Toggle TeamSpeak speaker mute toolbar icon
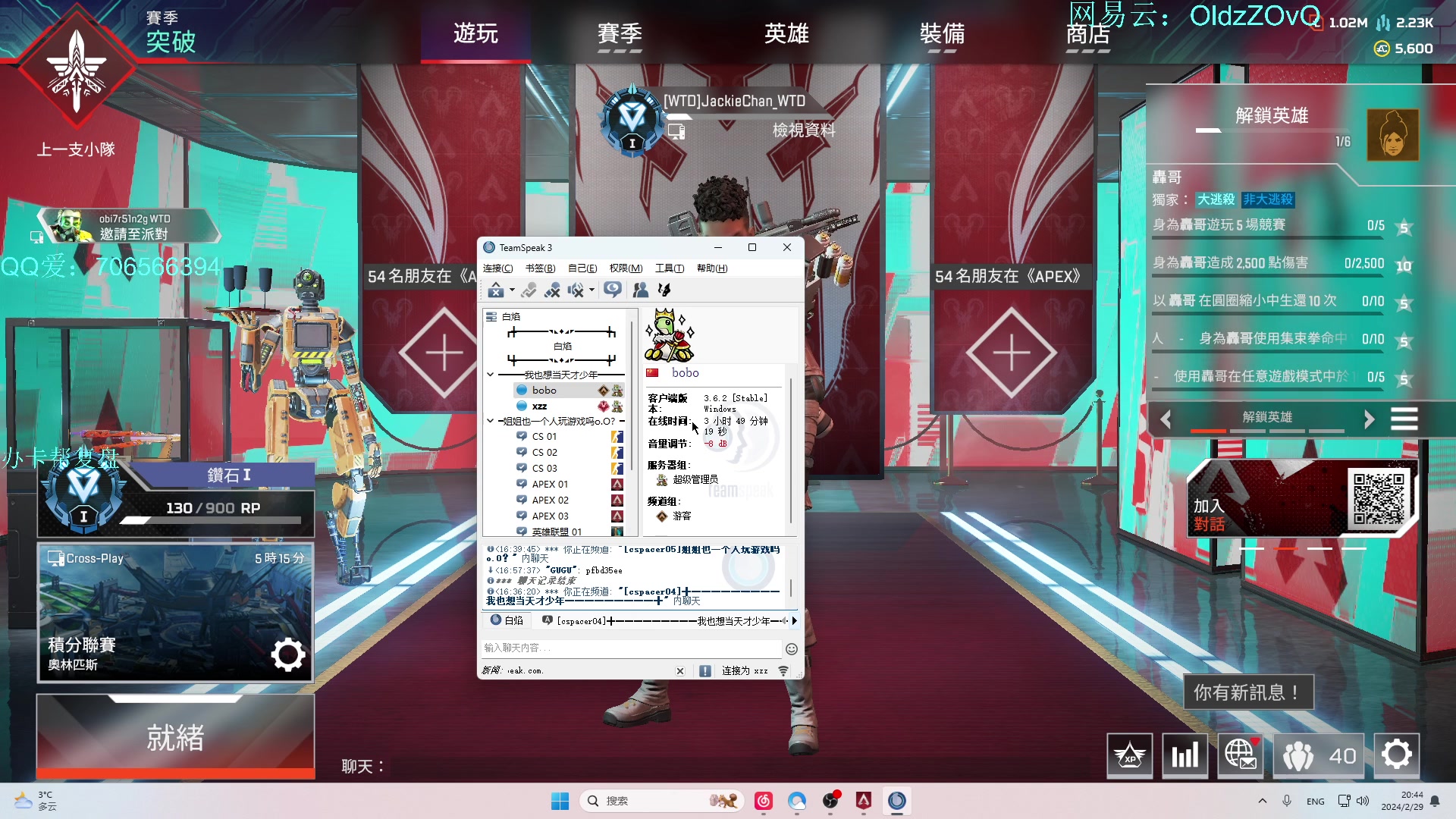Screen dimensions: 1456x819 coord(576,290)
